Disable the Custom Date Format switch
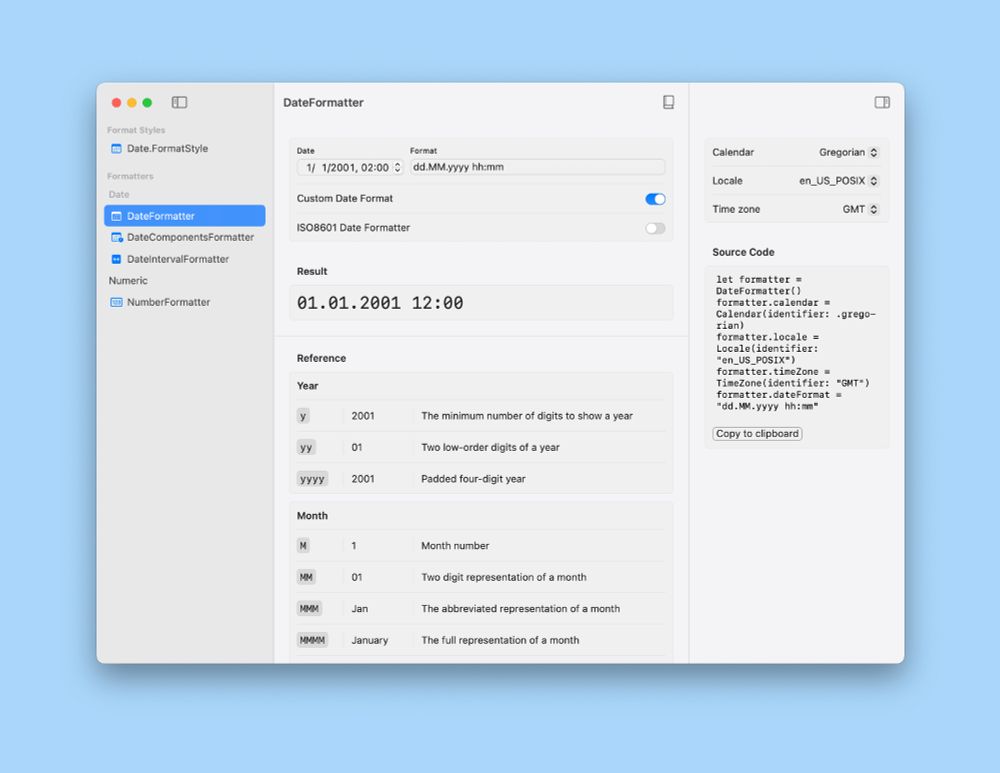The height and width of the screenshot is (773, 1000). pos(655,199)
